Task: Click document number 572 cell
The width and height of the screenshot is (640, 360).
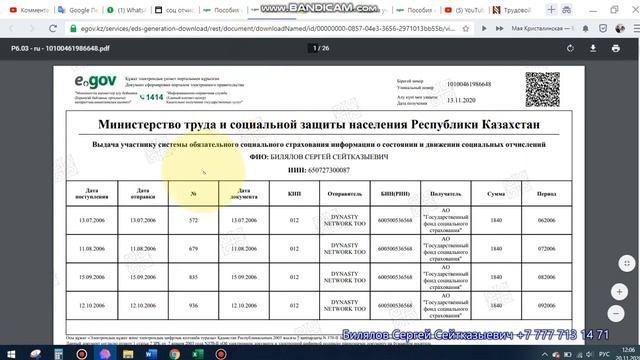Action: pos(193,220)
